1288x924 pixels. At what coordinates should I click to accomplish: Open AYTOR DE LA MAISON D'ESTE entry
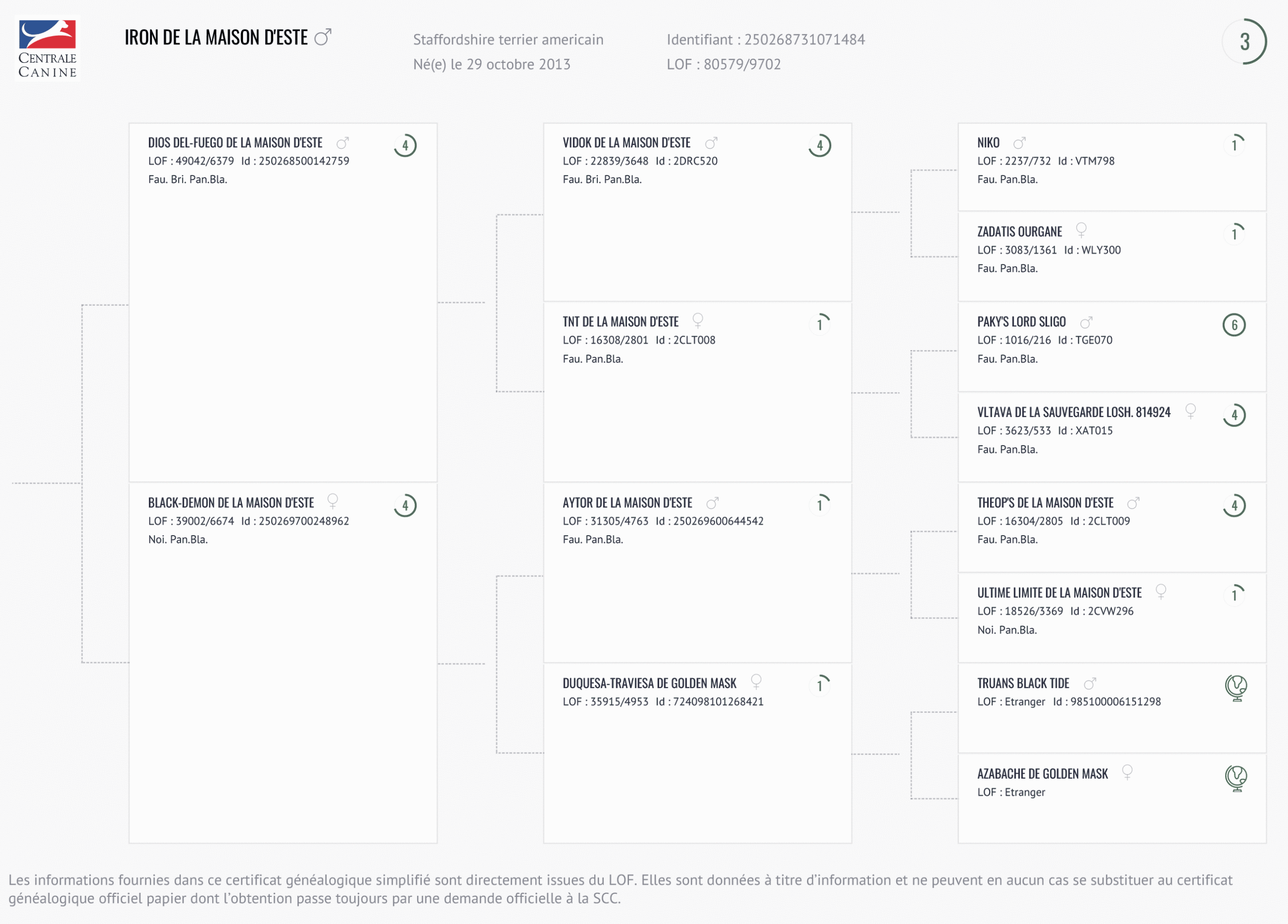[x=627, y=502]
